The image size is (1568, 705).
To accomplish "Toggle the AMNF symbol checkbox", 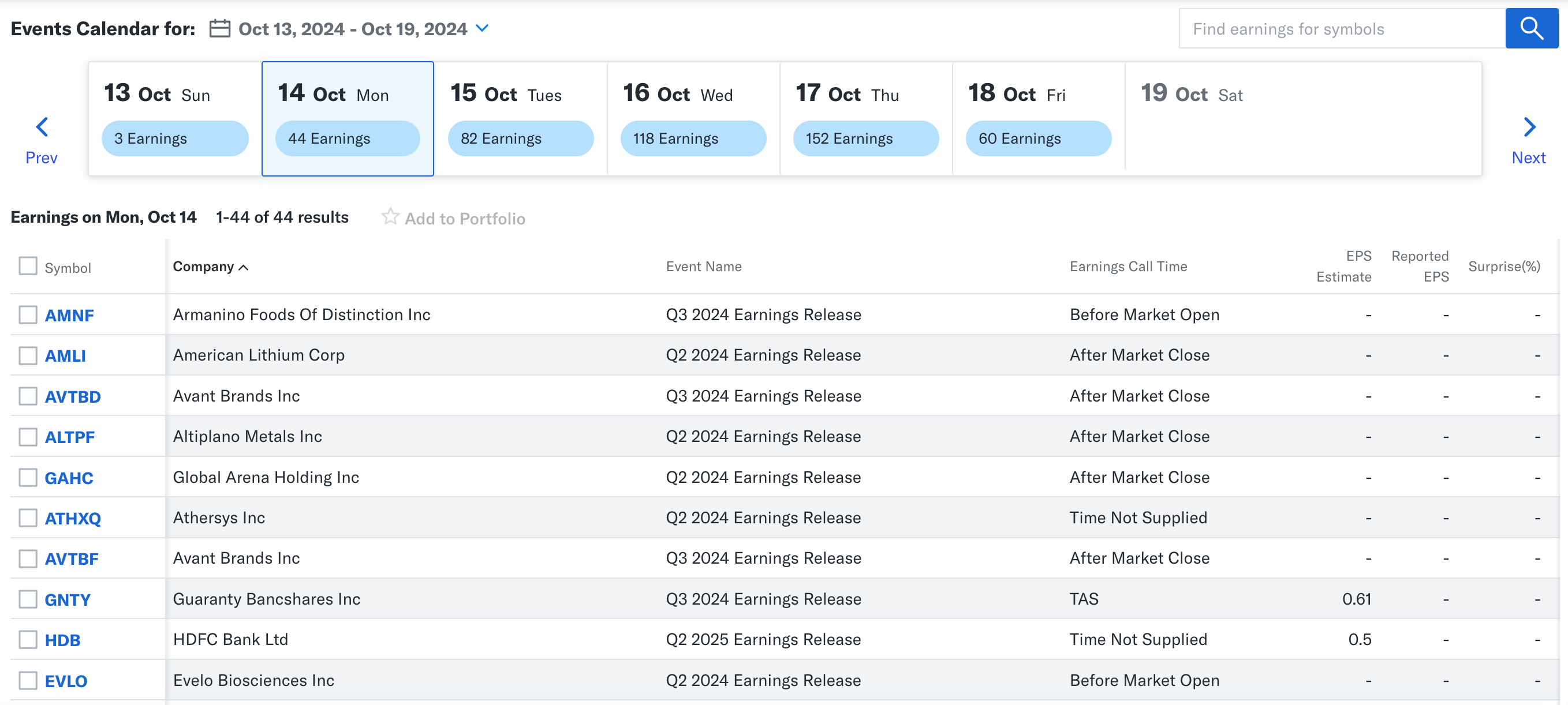I will click(x=28, y=314).
